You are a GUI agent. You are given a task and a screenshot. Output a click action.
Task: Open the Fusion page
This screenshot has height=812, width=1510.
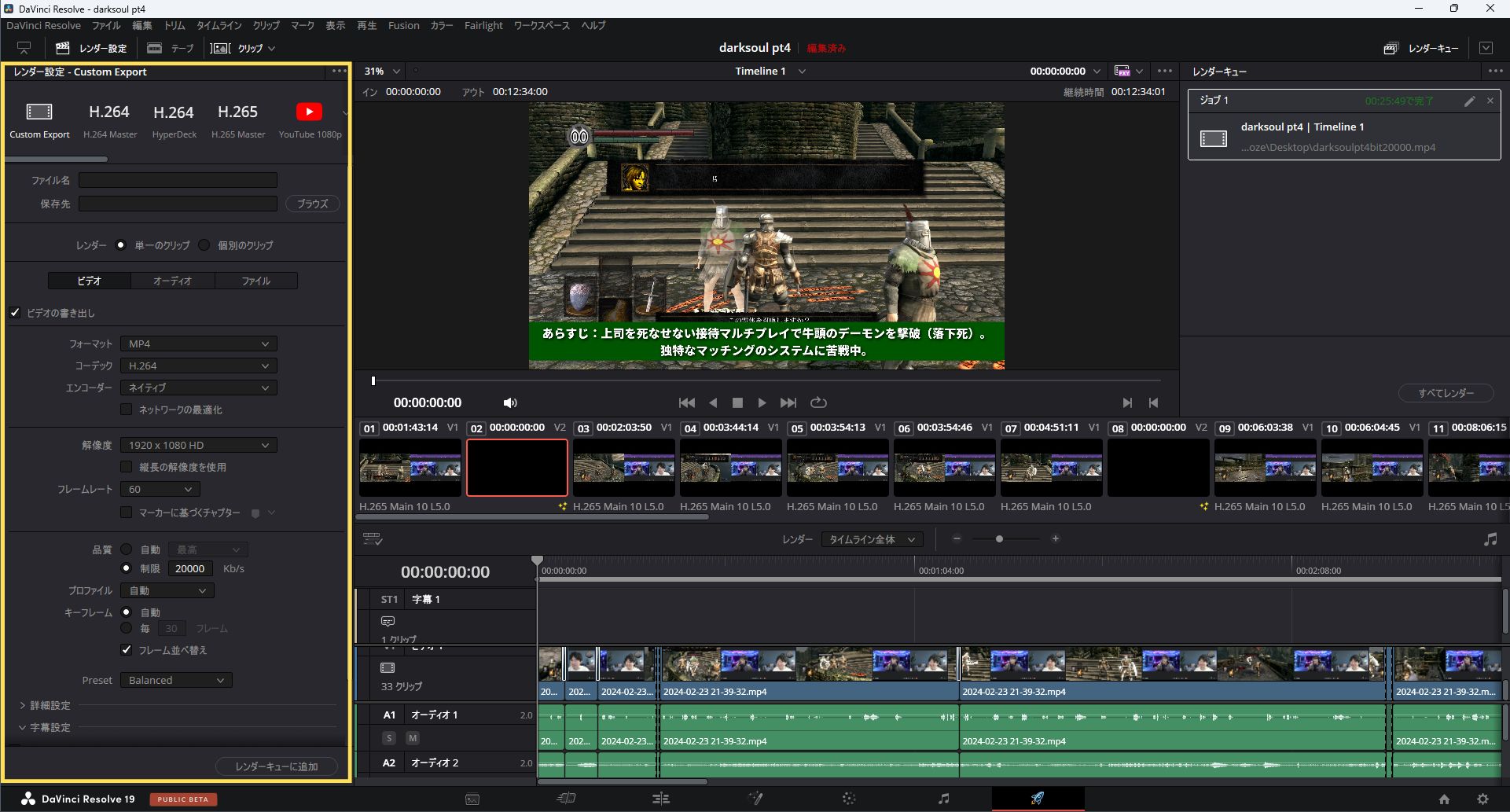(755, 798)
